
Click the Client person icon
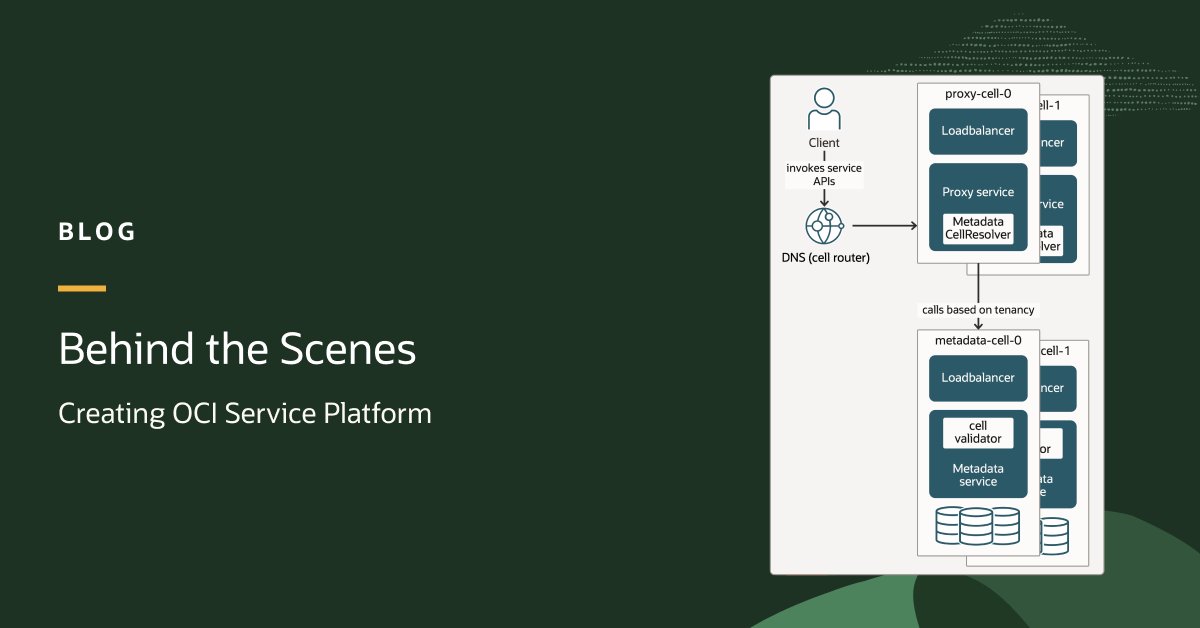click(824, 109)
